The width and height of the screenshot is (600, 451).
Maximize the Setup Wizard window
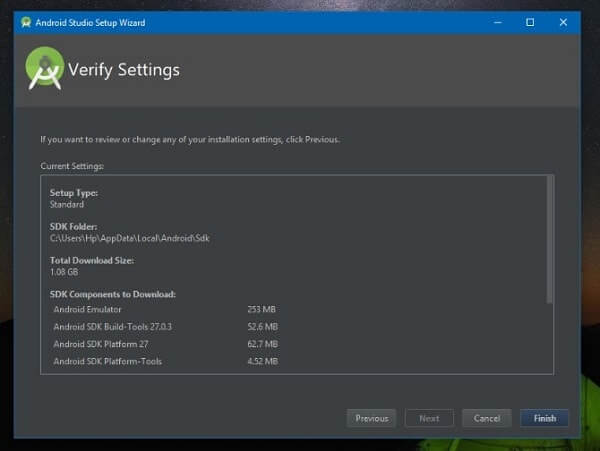530,22
